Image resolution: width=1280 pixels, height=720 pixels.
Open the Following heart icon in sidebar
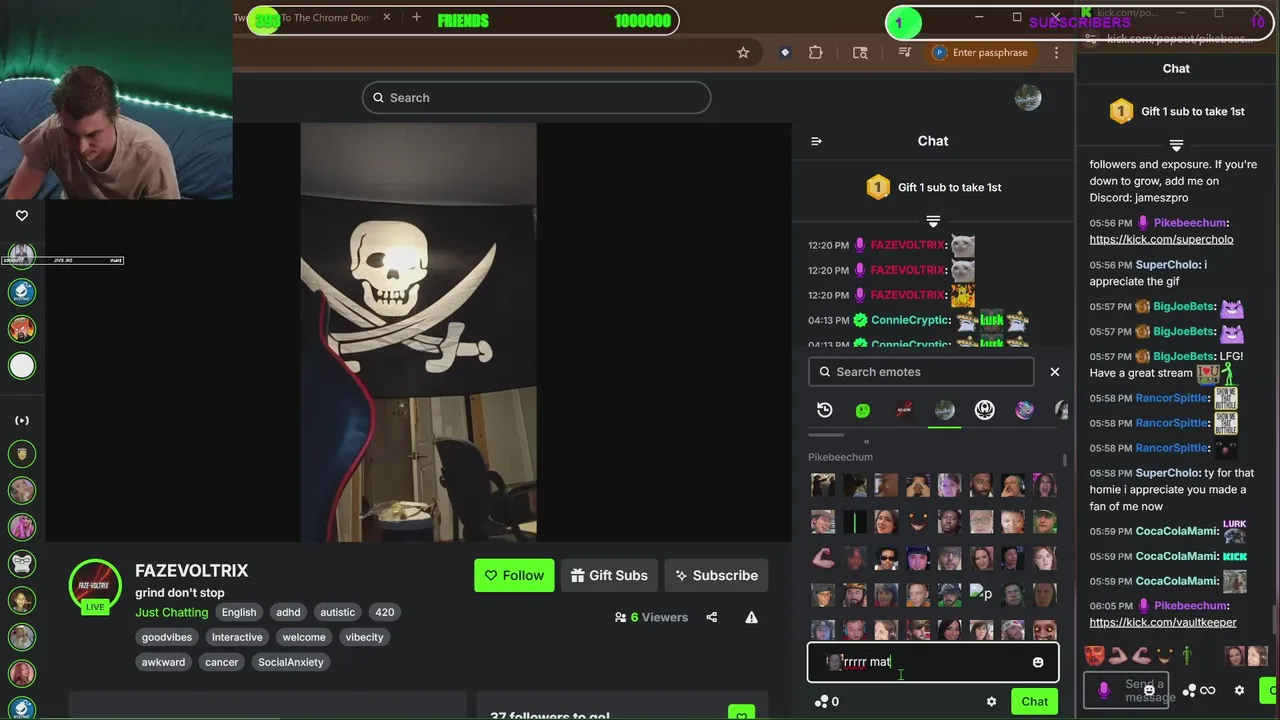coord(22,215)
